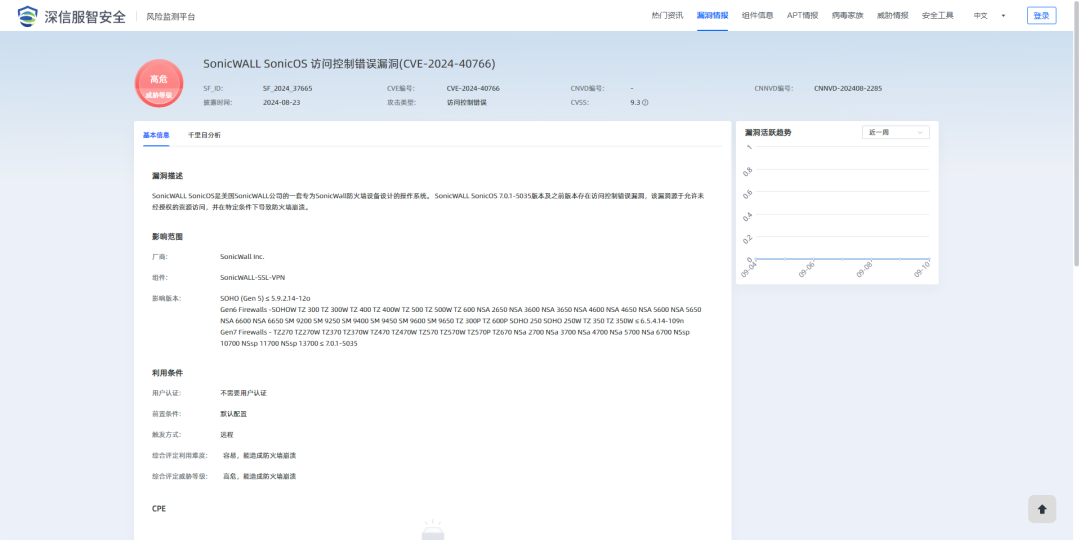Viewport: 1080px width, 540px height.
Task: Click the disclosure date 2024-08-23
Action: point(282,102)
